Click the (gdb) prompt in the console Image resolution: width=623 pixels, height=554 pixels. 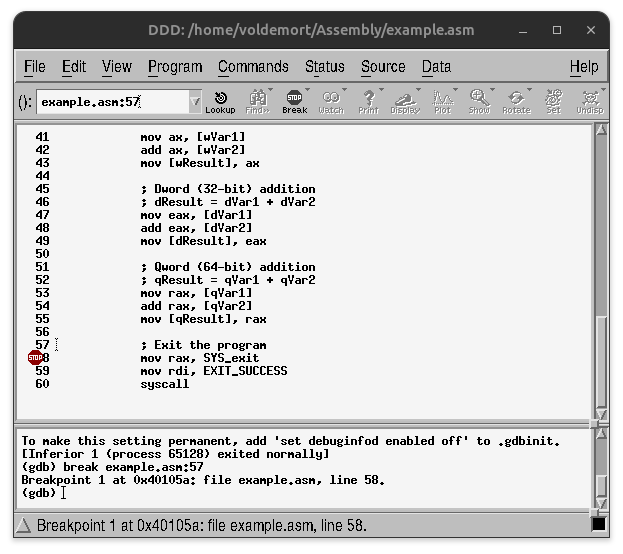pos(39,493)
